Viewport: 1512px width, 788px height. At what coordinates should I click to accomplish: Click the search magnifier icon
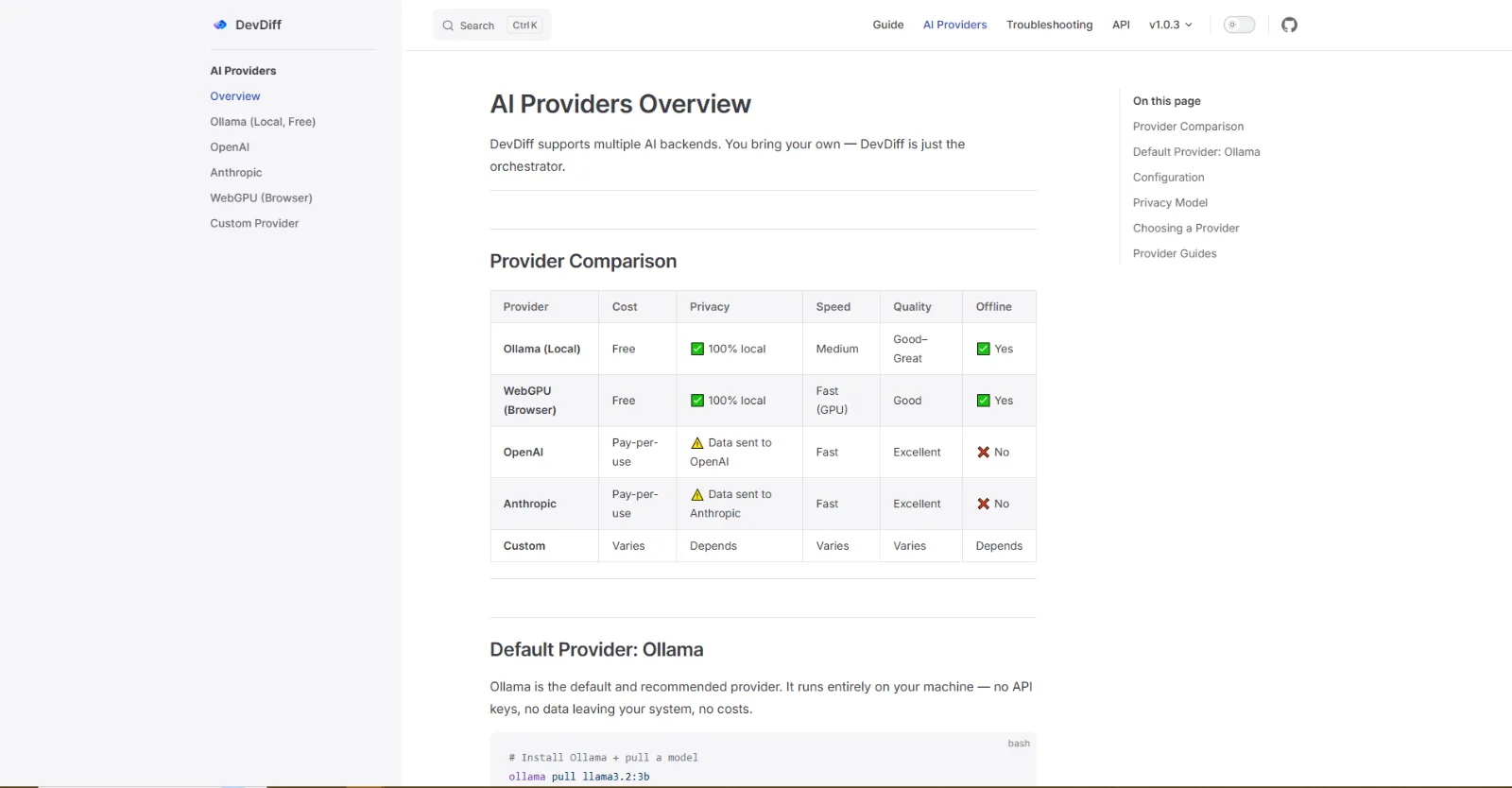coord(448,26)
